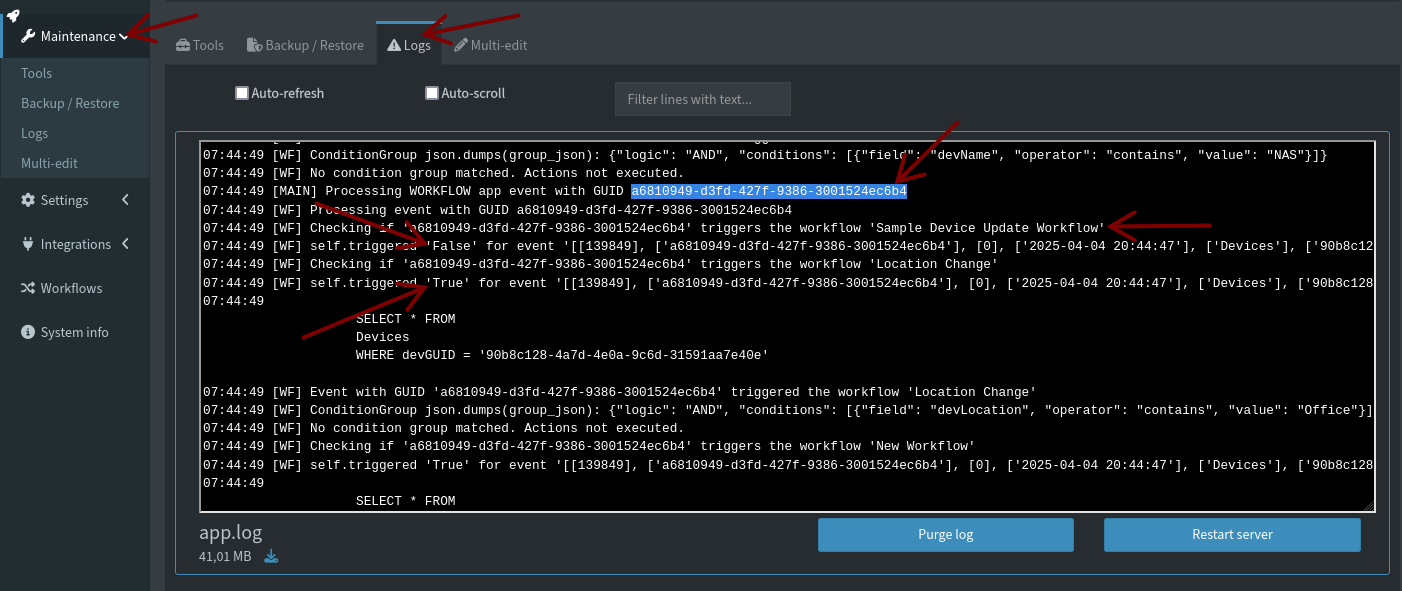The image size is (1402, 591).
Task: Click the download icon below app.log
Action: pyautogui.click(x=270, y=556)
